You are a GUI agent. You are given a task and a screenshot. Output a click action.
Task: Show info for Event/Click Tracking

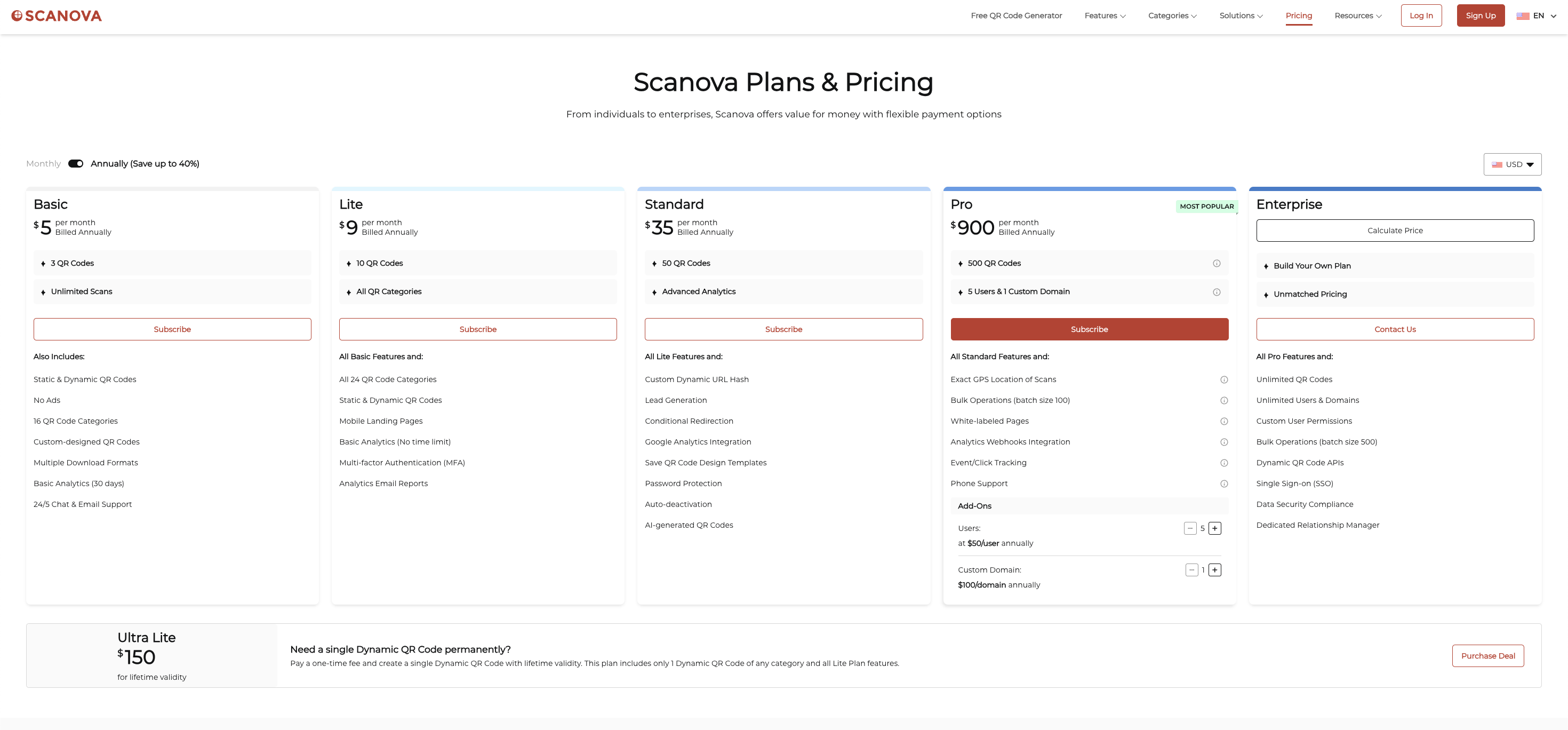coord(1223,463)
